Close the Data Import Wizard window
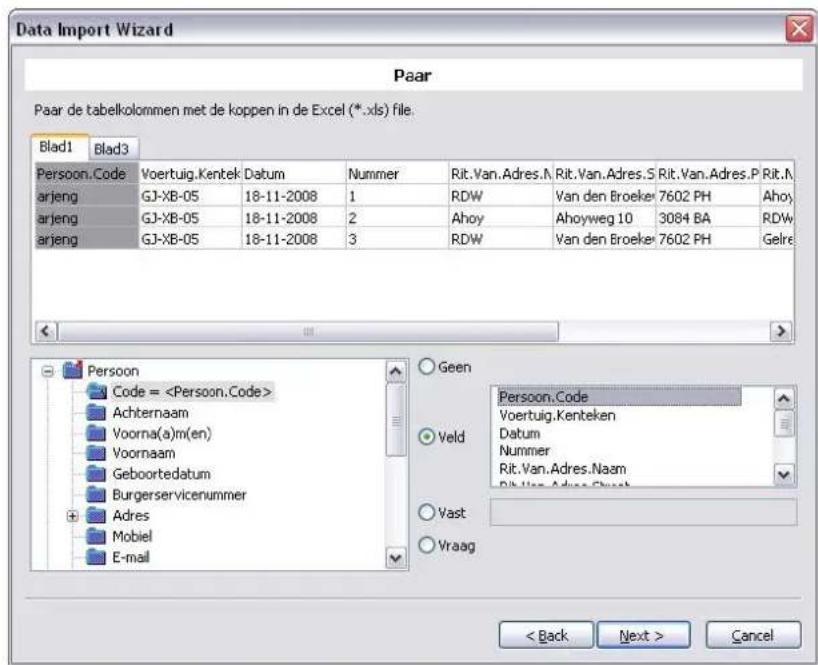818x665 pixels. pyautogui.click(x=799, y=28)
